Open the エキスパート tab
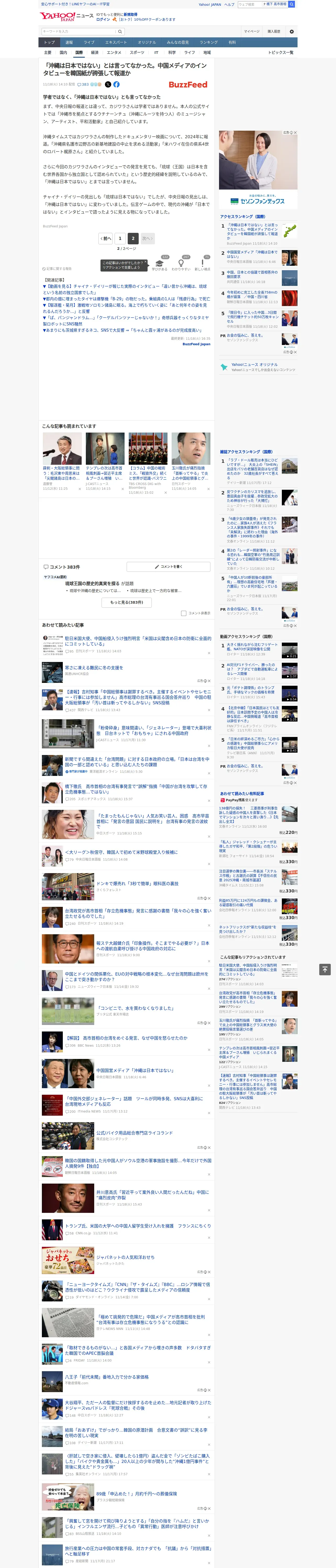The image size is (336, 1568). [116, 43]
